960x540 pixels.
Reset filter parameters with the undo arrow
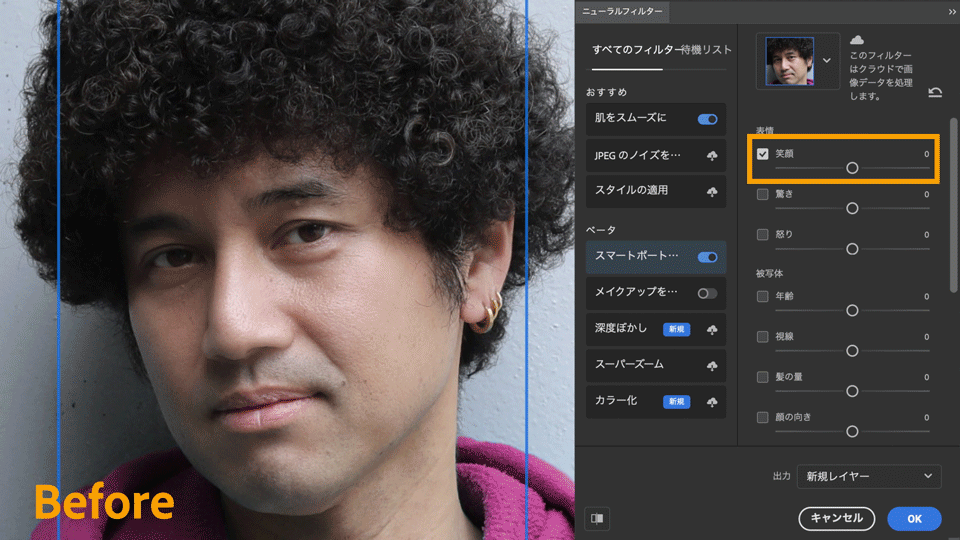point(935,92)
